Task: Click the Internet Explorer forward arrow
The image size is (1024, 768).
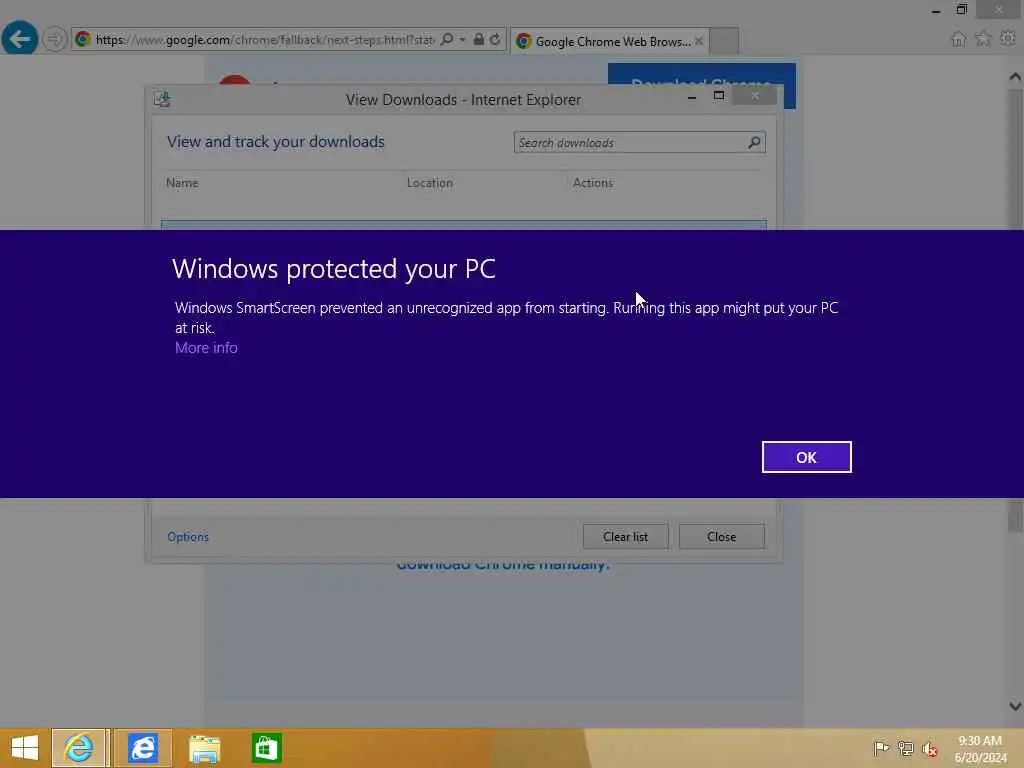Action: (x=54, y=39)
